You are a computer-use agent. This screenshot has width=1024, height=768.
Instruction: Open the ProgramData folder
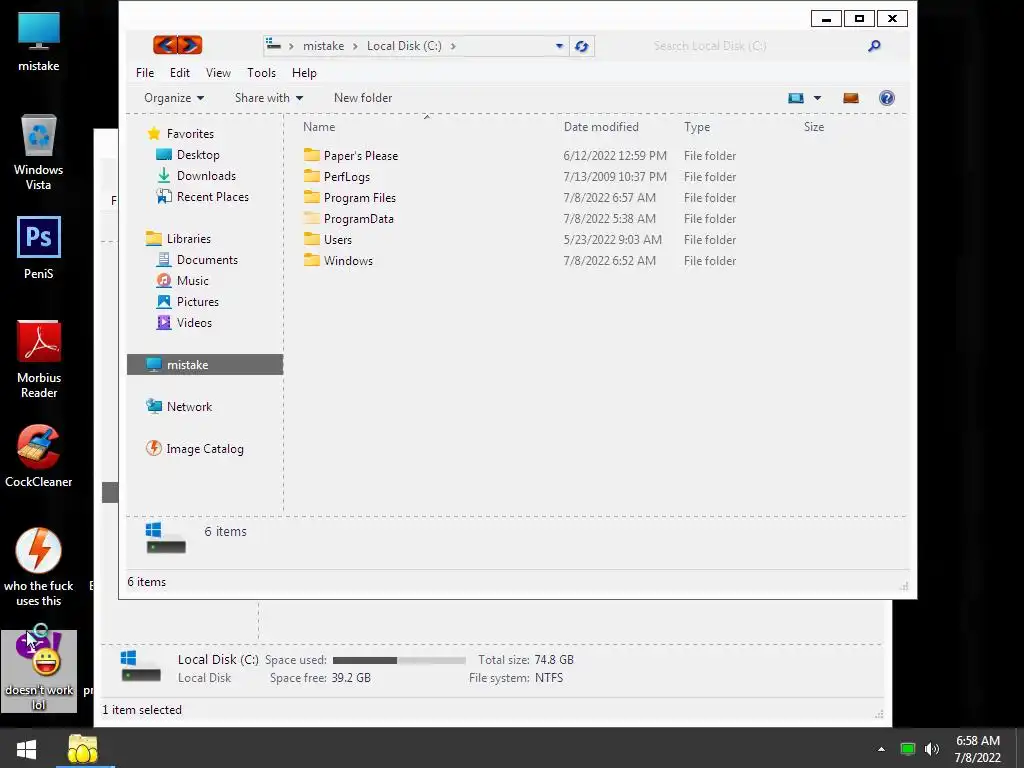point(349,218)
